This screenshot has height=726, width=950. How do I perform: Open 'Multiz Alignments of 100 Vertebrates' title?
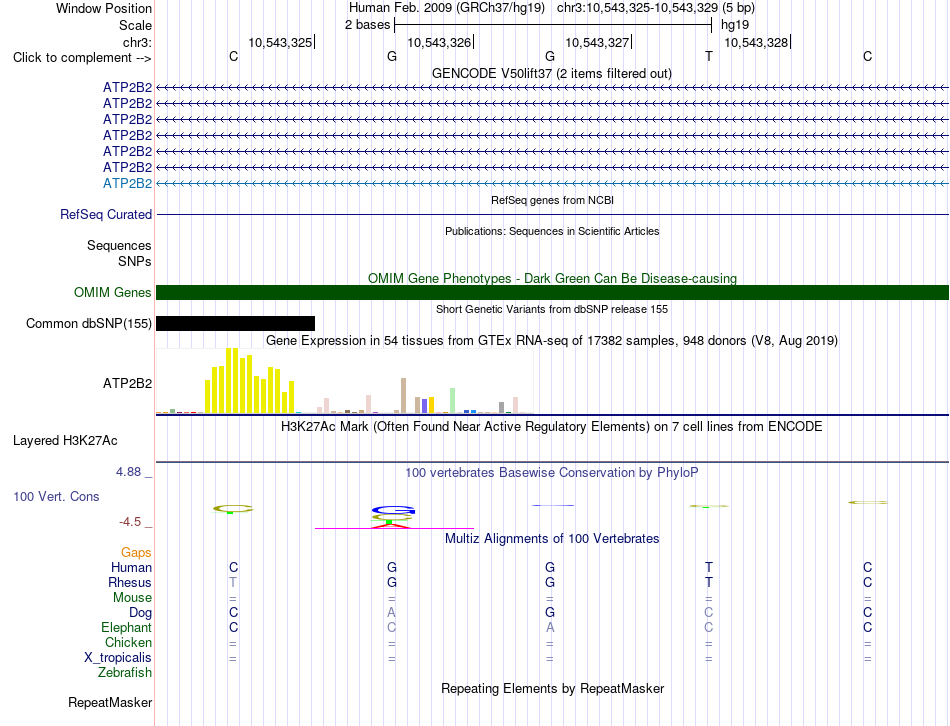point(552,538)
